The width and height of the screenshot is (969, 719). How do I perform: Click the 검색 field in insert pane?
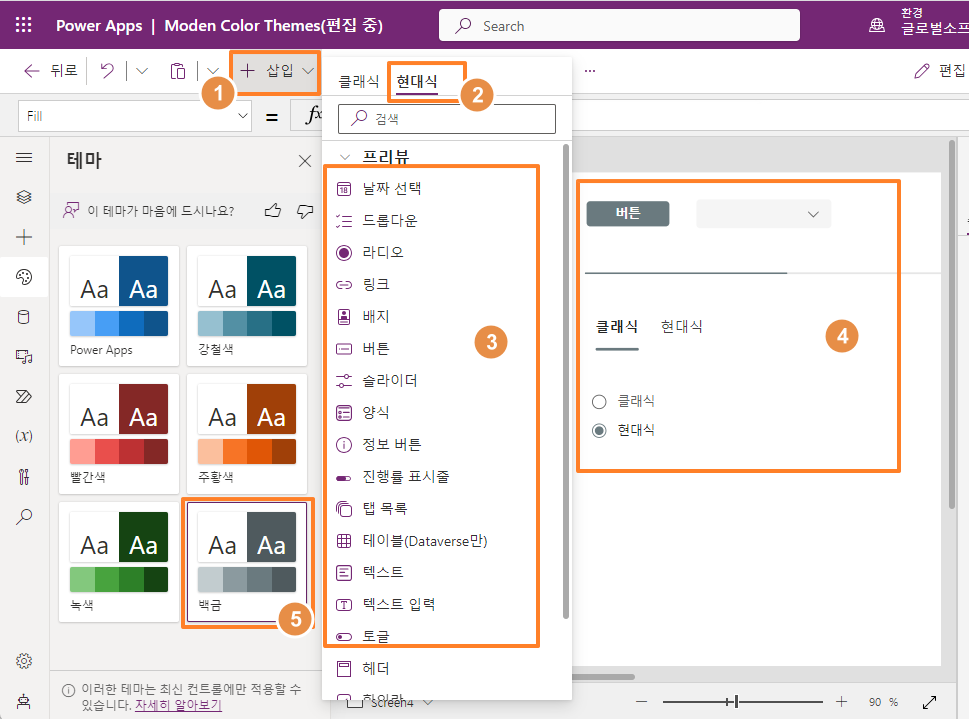tap(447, 119)
